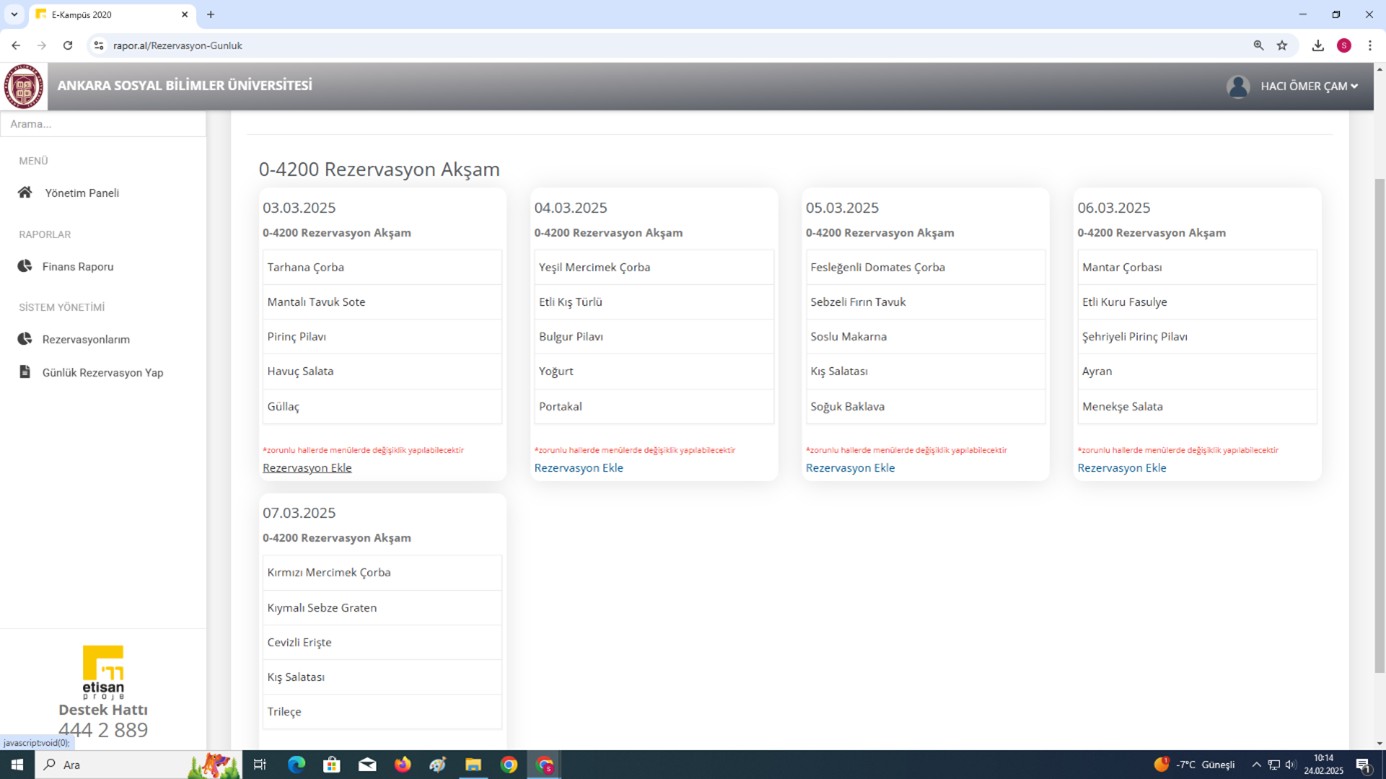Open the Günlük Rezervasyon Yap menu item
1386x779 pixels.
click(102, 372)
